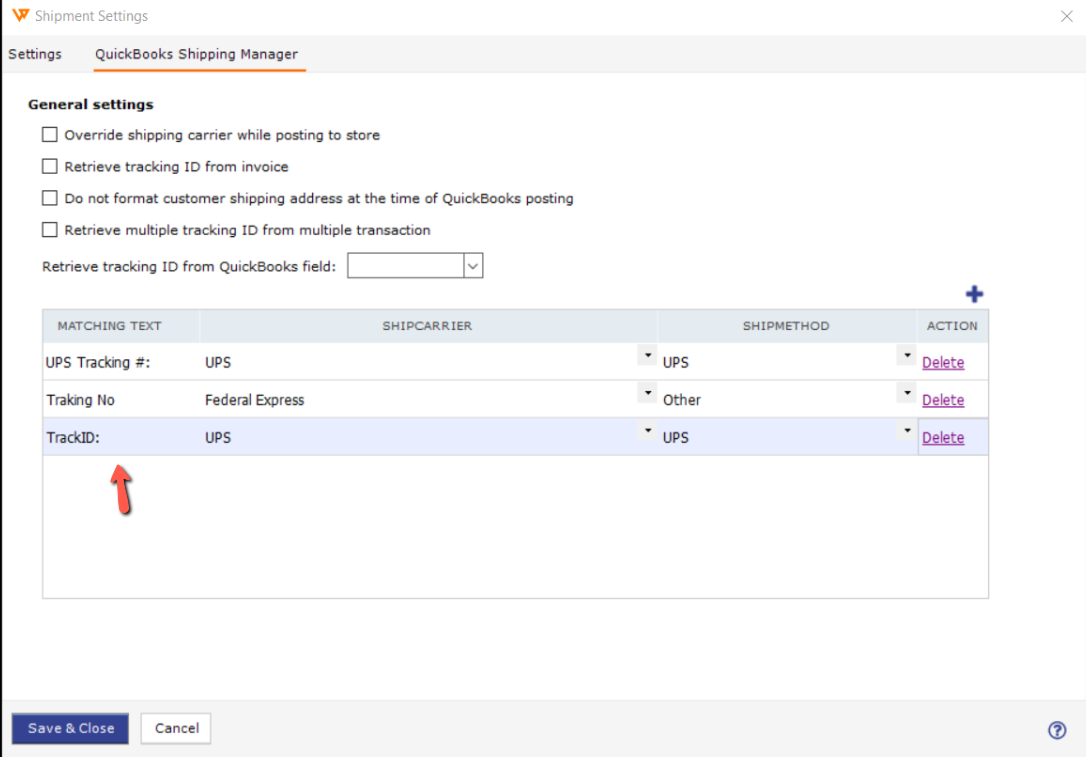Toggle Do not format customer shipping address
This screenshot has height=757, width=1086.
coord(49,198)
